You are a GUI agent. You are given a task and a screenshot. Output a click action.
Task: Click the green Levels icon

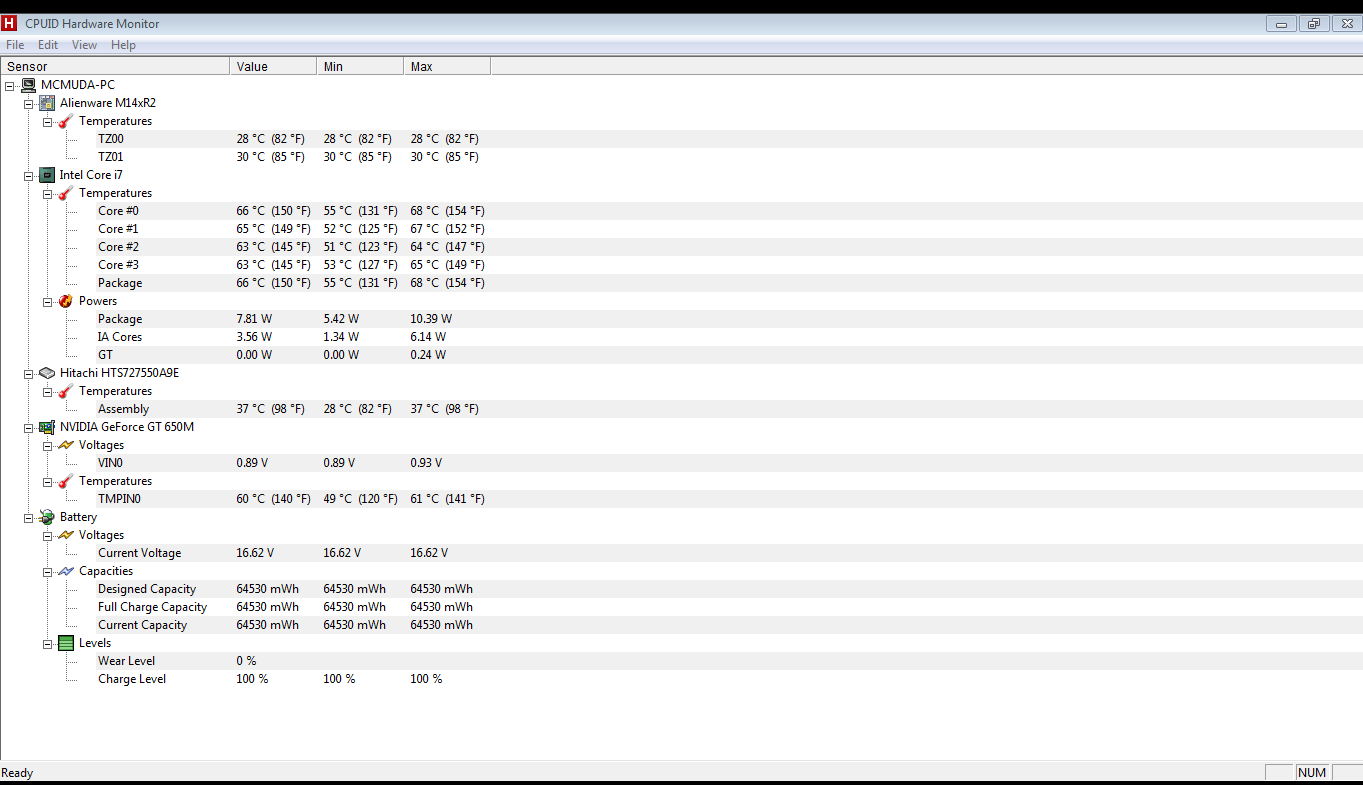[66, 643]
